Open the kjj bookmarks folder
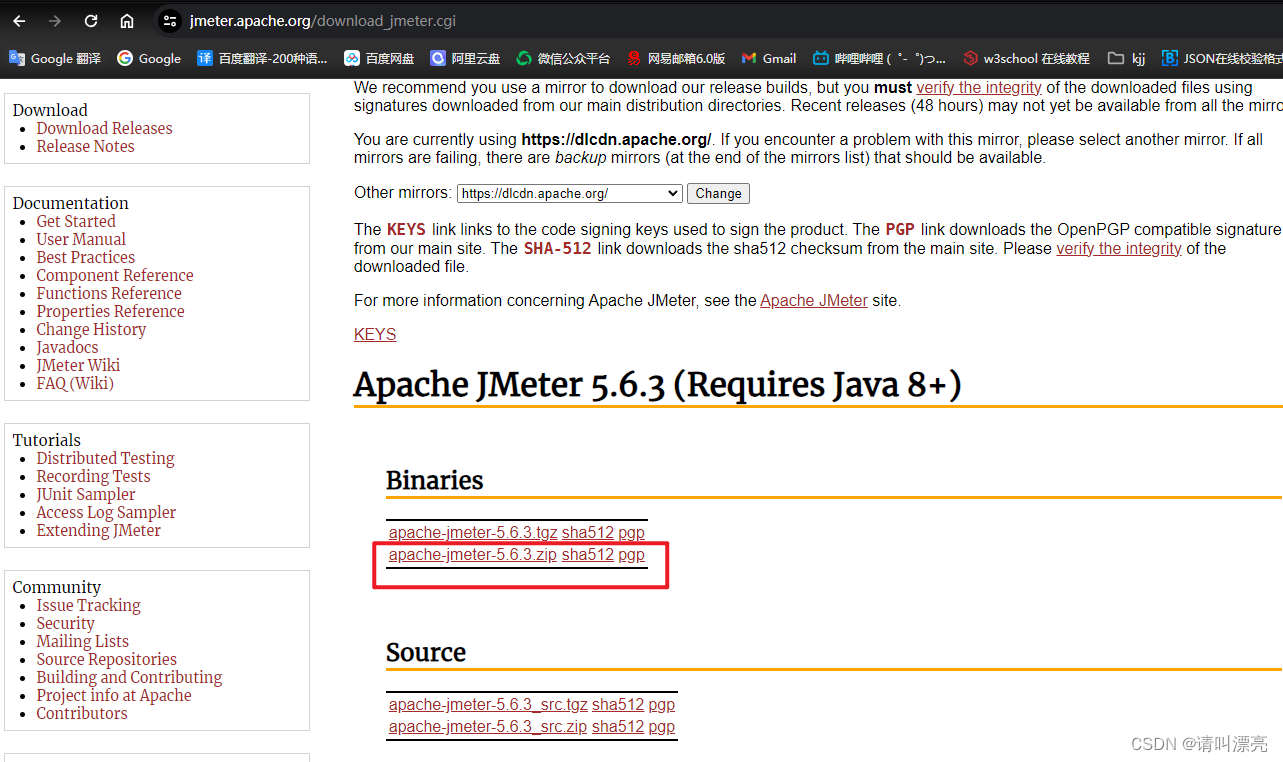Viewport: 1283px width, 762px height. (x=1126, y=58)
